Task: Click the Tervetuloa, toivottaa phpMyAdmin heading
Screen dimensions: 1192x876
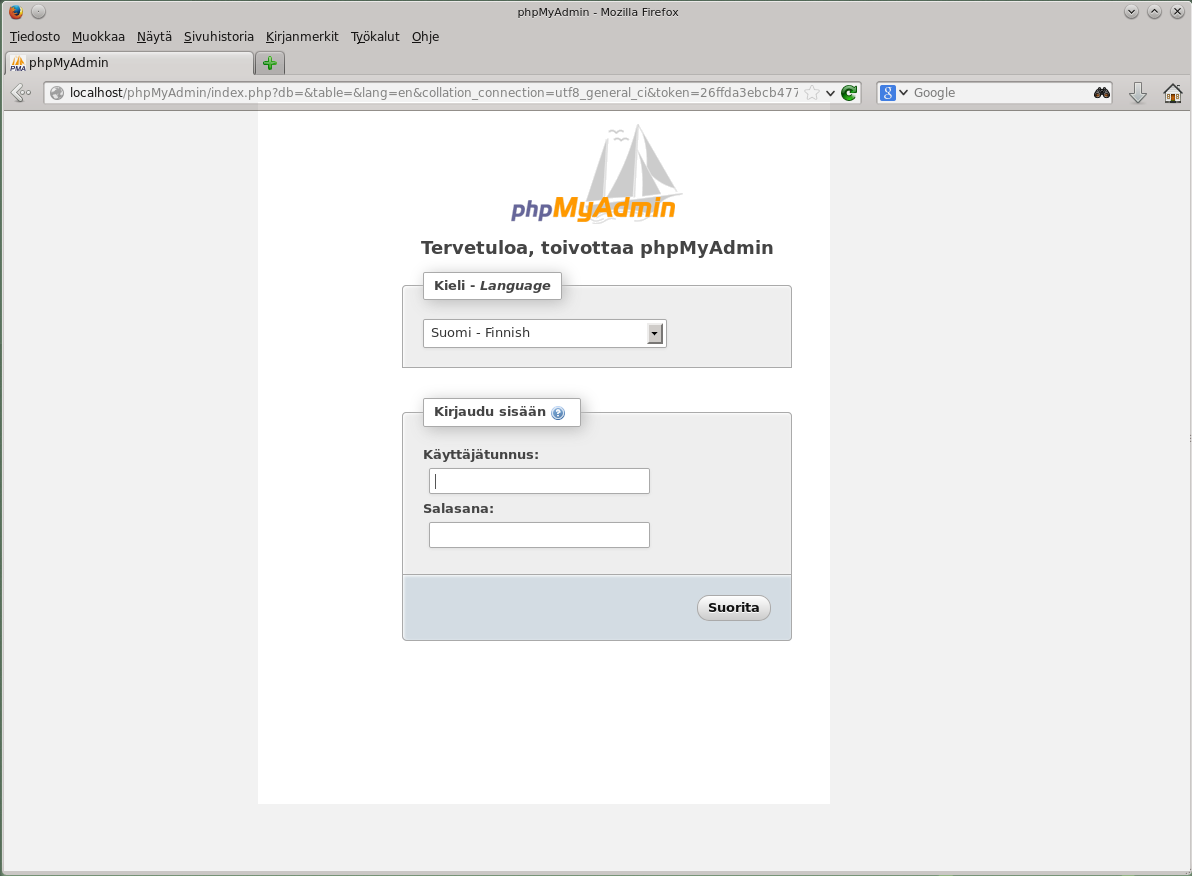Action: click(x=597, y=248)
